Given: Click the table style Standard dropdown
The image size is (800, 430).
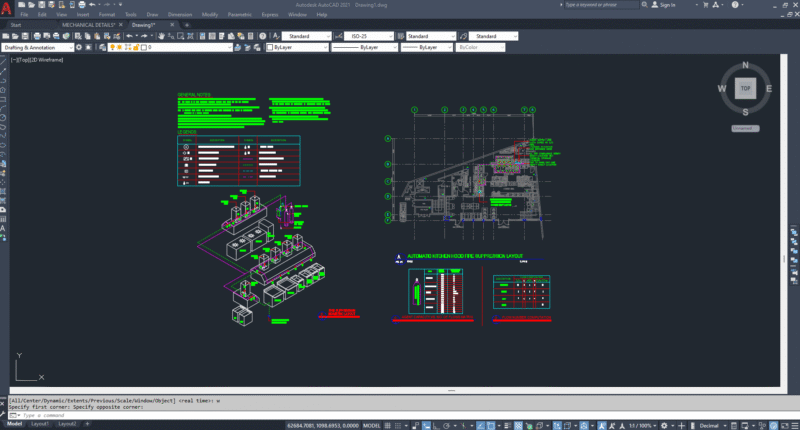Looking at the screenshot, I should click(x=431, y=36).
